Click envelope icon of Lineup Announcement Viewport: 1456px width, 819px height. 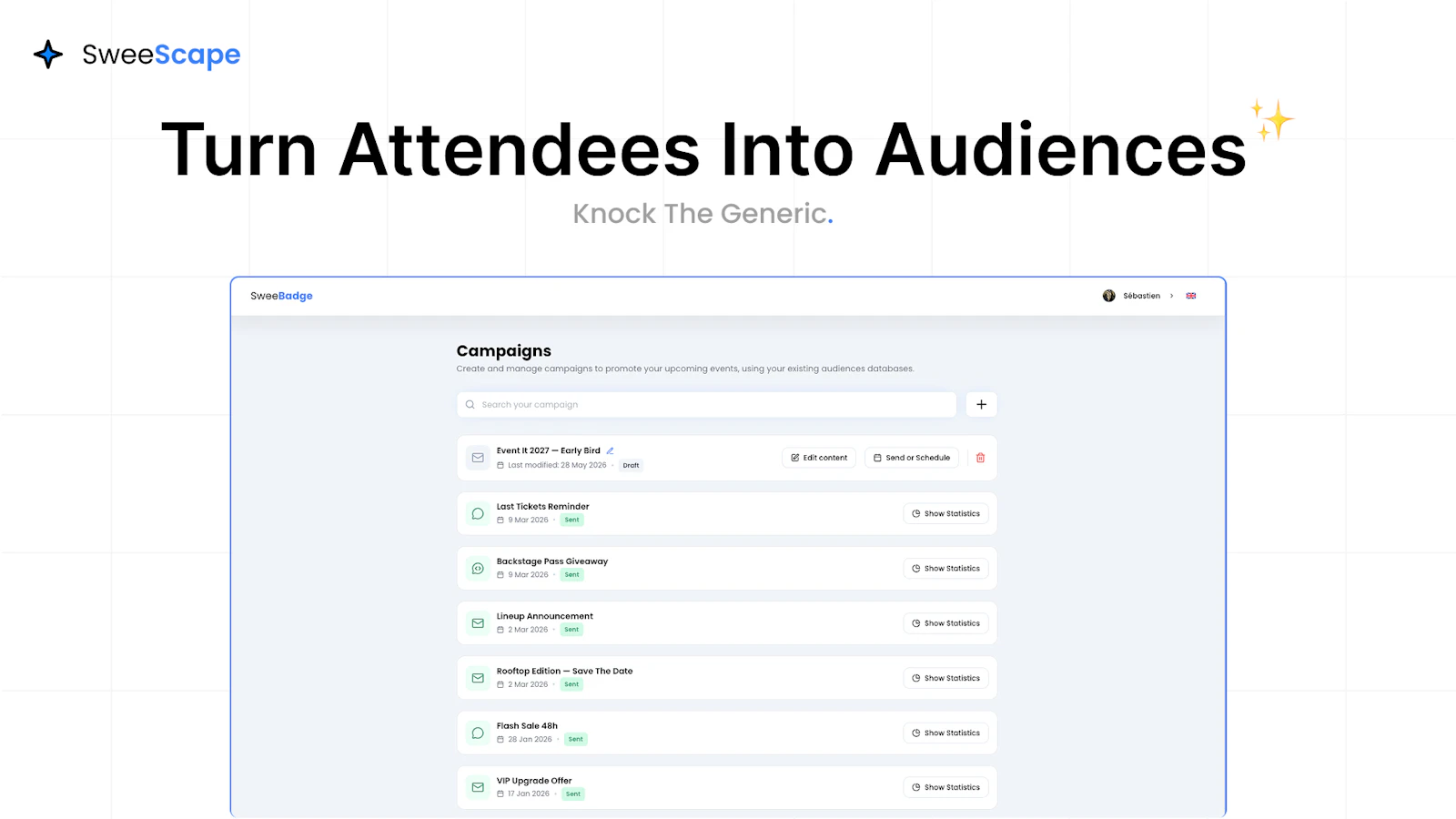point(478,623)
